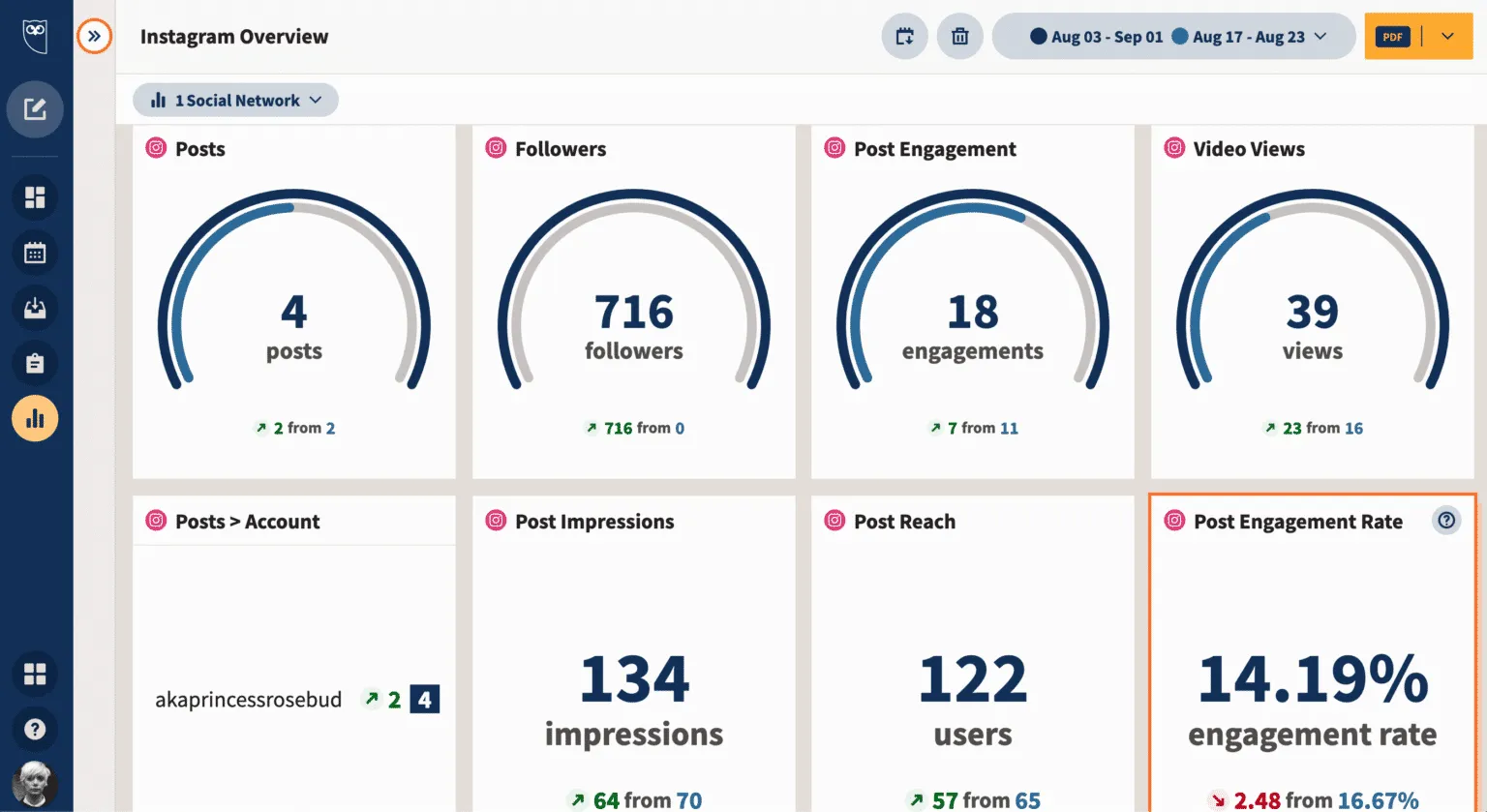Viewport: 1487px width, 812px height.
Task: Open your profile avatar menu
Action: 35,782
